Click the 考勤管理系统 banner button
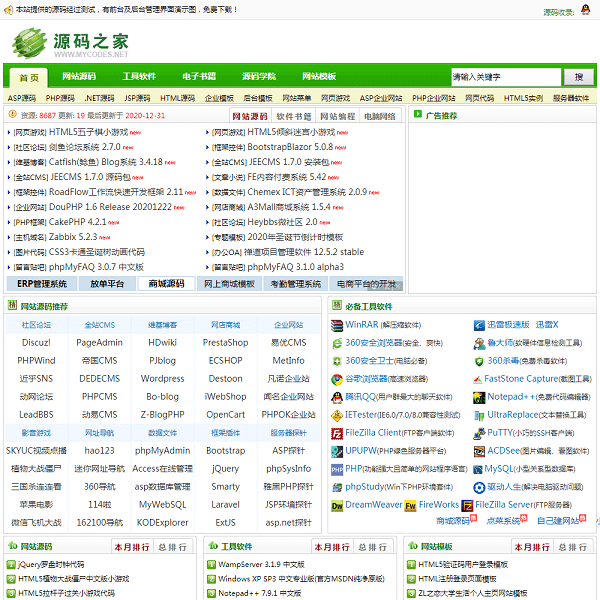The height and width of the screenshot is (600, 600). [295, 284]
